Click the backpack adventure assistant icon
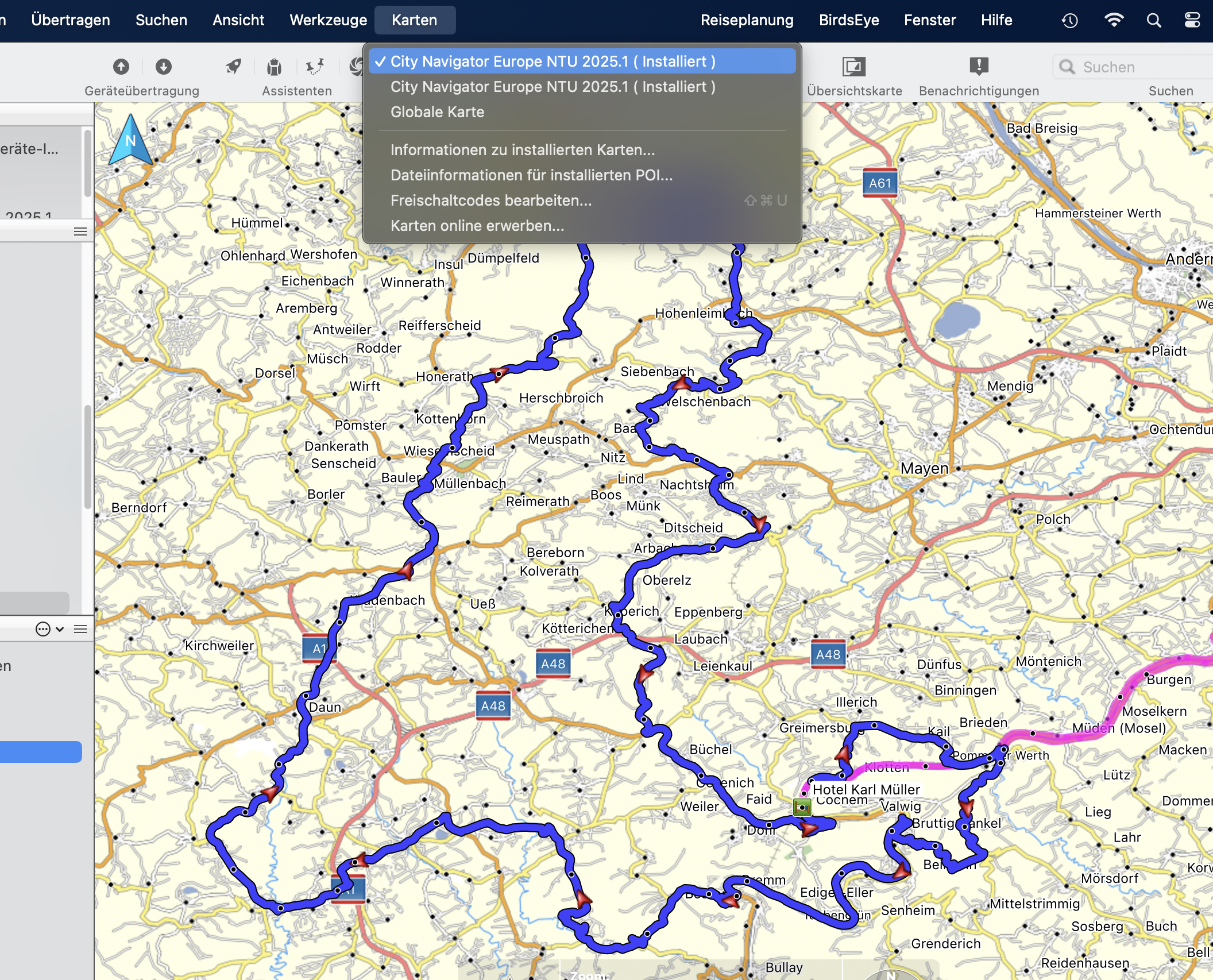The image size is (1213, 980). [274, 67]
